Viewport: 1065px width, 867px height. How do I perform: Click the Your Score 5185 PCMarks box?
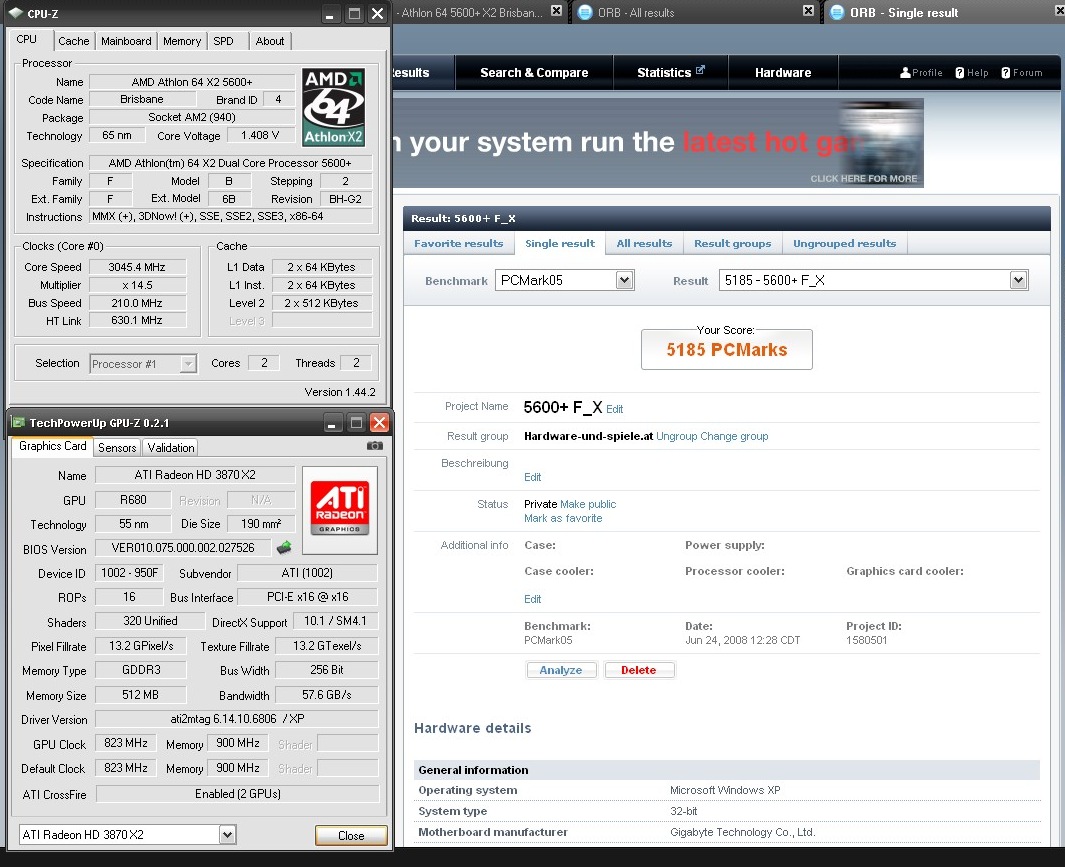[x=727, y=349]
